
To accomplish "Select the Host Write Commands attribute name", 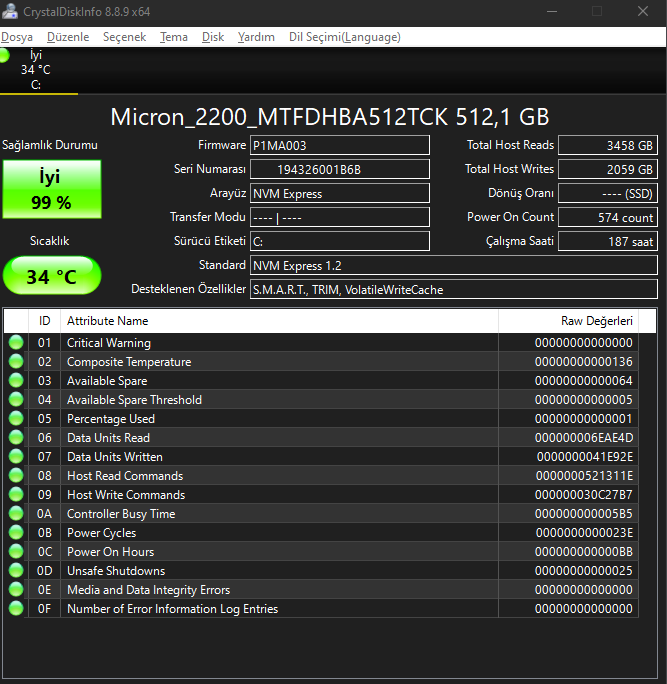I will click(x=126, y=495).
